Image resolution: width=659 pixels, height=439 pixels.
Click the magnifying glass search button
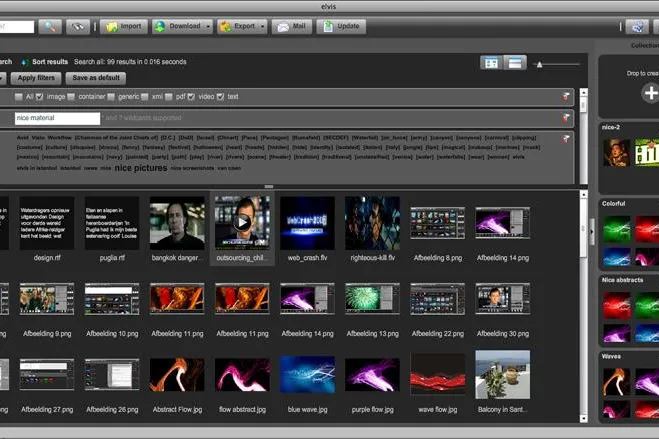(50, 26)
